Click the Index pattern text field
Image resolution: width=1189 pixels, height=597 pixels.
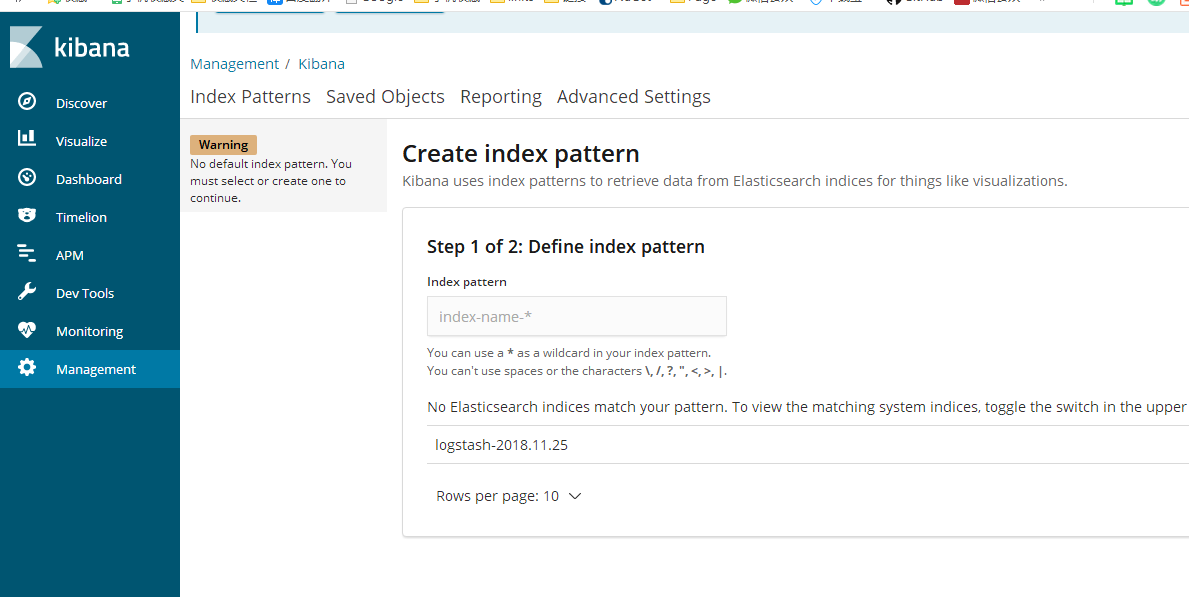576,316
